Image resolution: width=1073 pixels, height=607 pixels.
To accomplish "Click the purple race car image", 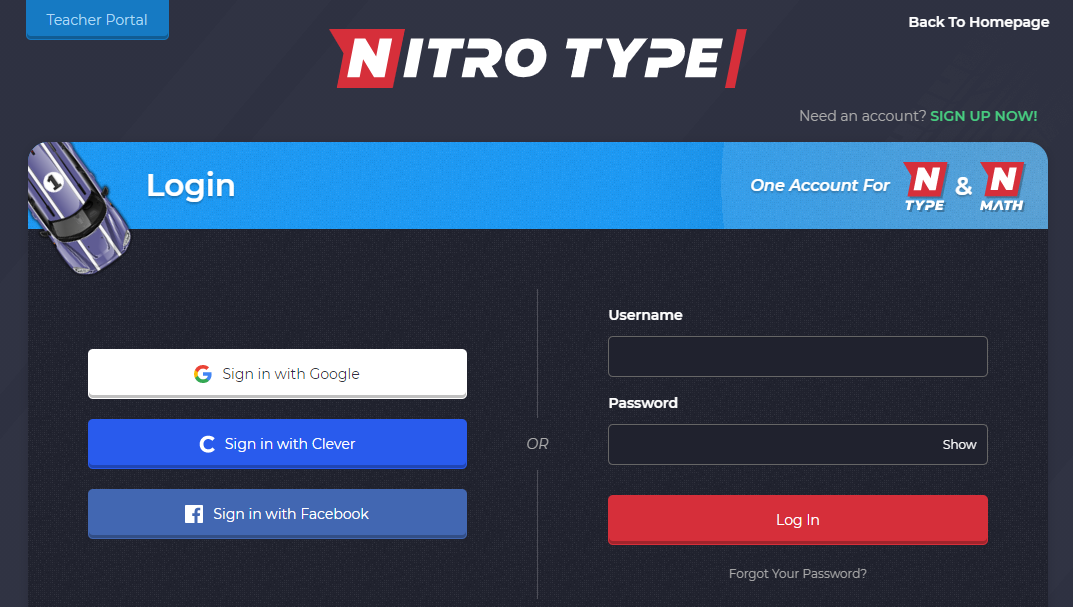I will [x=77, y=207].
